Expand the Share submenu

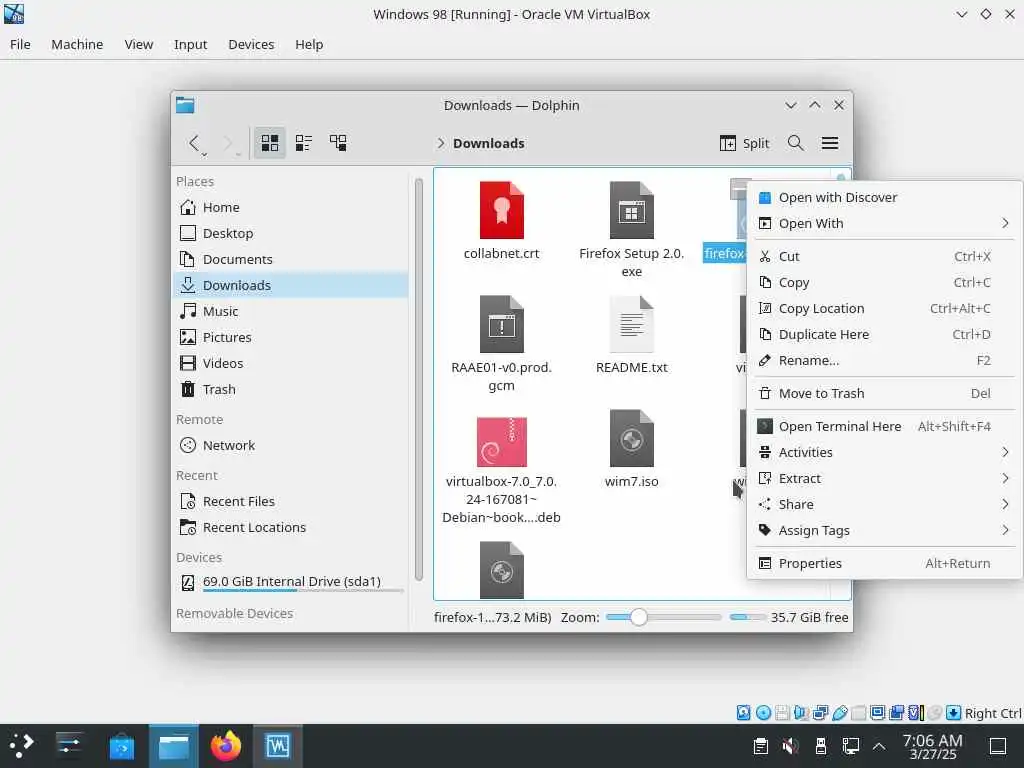tap(884, 504)
